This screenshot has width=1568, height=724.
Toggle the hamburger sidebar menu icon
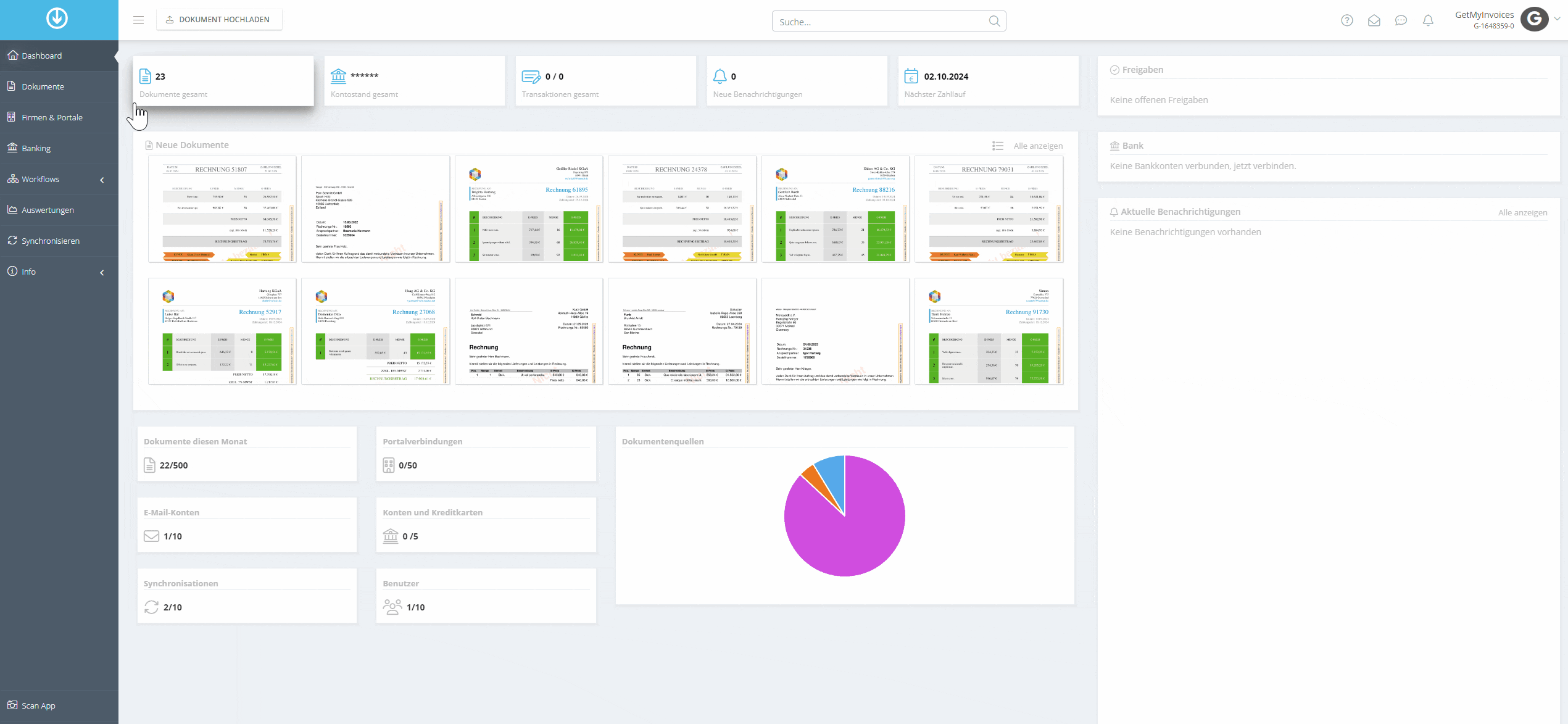click(138, 20)
